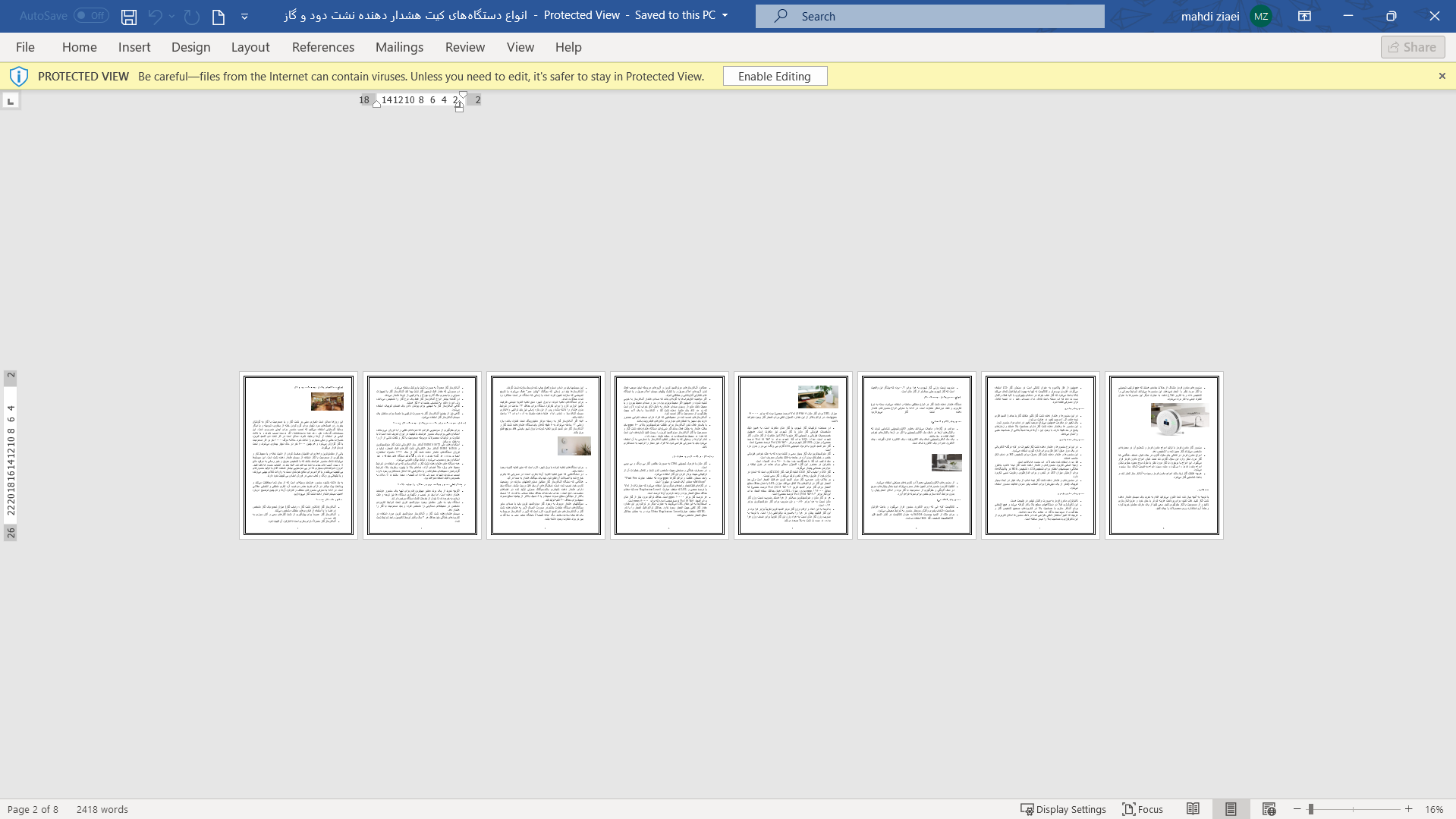Click the 16% zoom level
Screen dimensions: 1456x819
click(1434, 809)
